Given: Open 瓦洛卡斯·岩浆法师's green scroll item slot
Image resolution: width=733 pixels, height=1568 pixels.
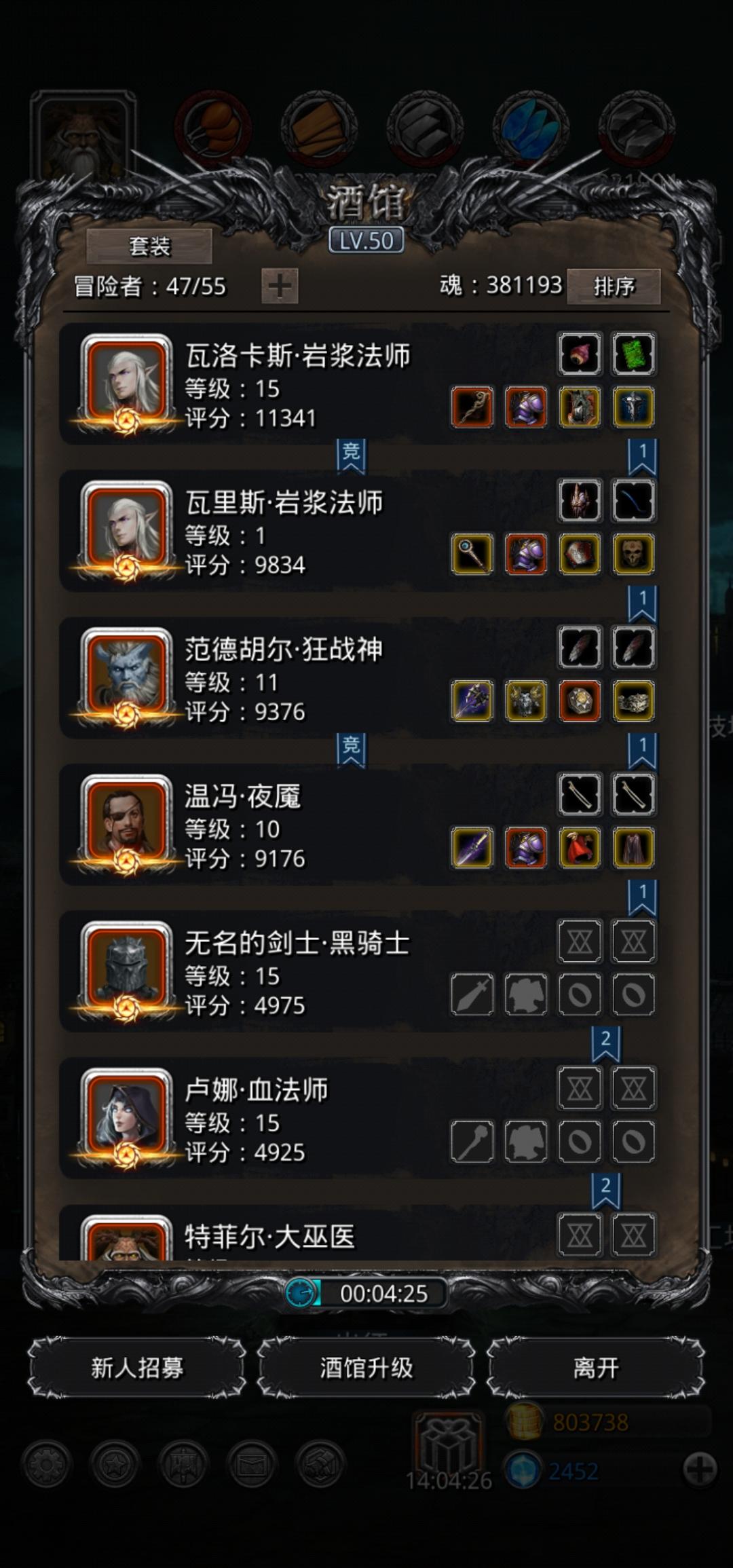Looking at the screenshot, I should [633, 354].
